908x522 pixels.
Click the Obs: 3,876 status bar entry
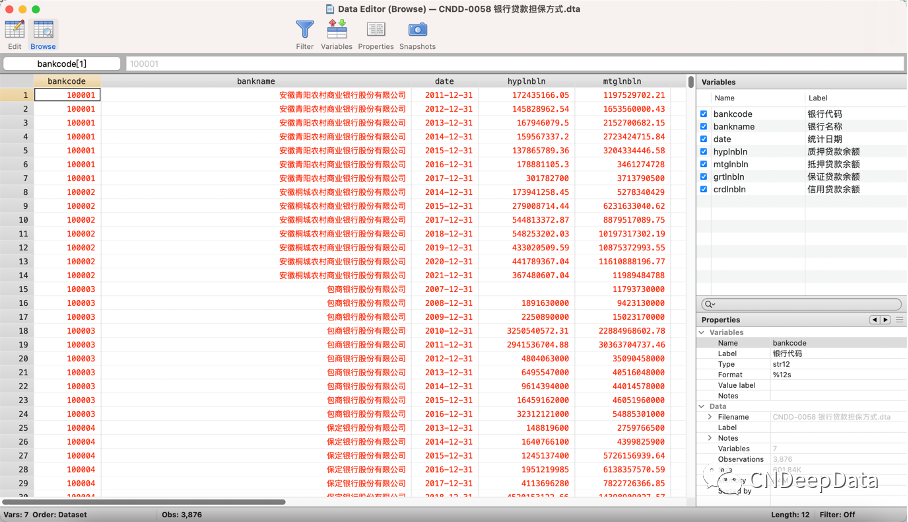(x=182, y=514)
